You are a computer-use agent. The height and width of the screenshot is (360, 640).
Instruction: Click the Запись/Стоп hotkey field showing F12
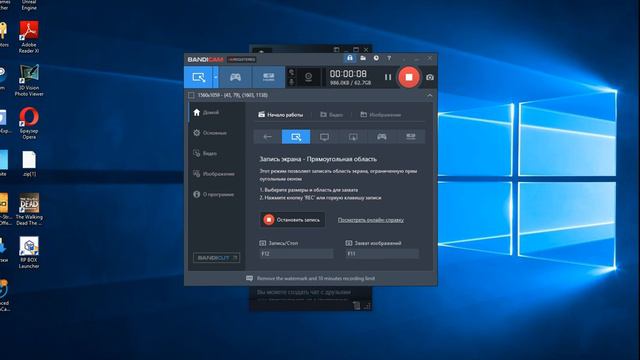(296, 253)
